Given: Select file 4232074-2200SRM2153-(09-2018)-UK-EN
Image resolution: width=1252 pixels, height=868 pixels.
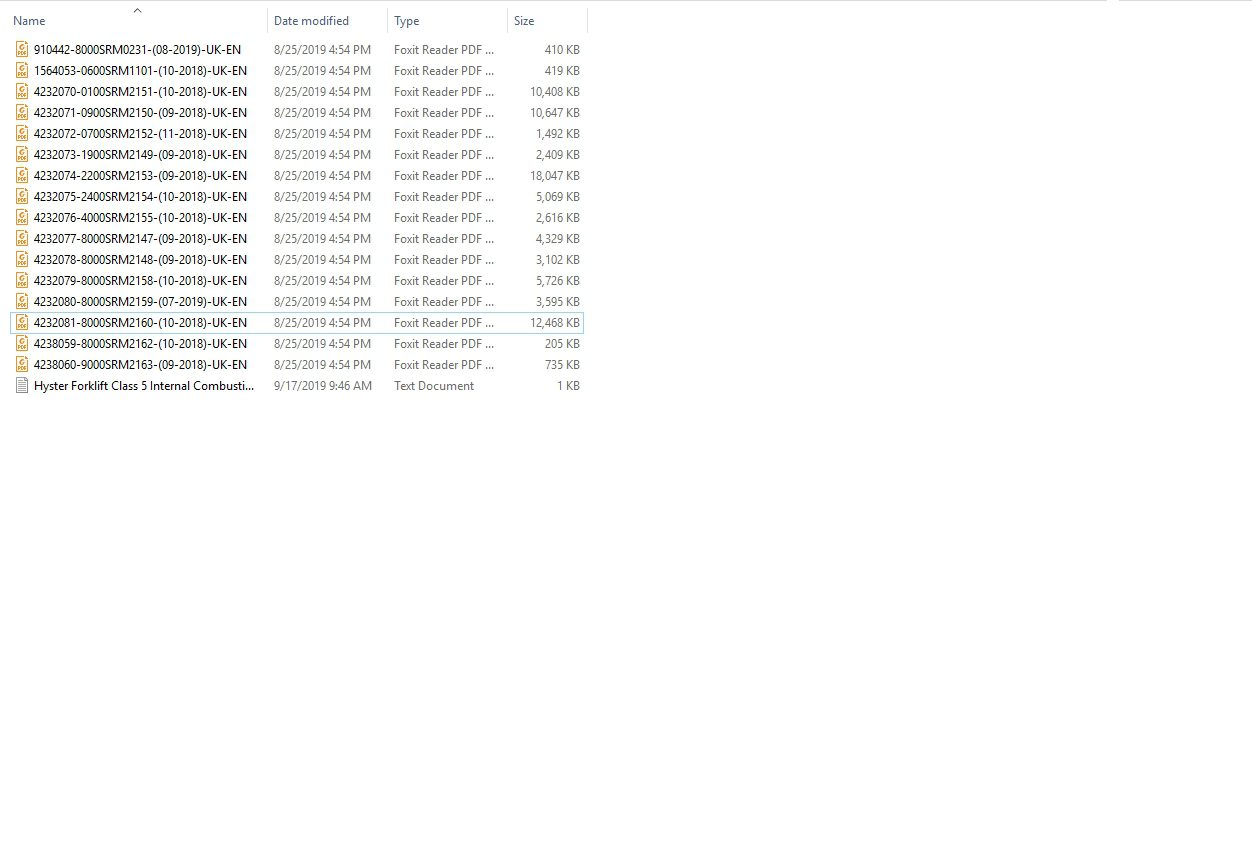Looking at the screenshot, I should point(140,175).
